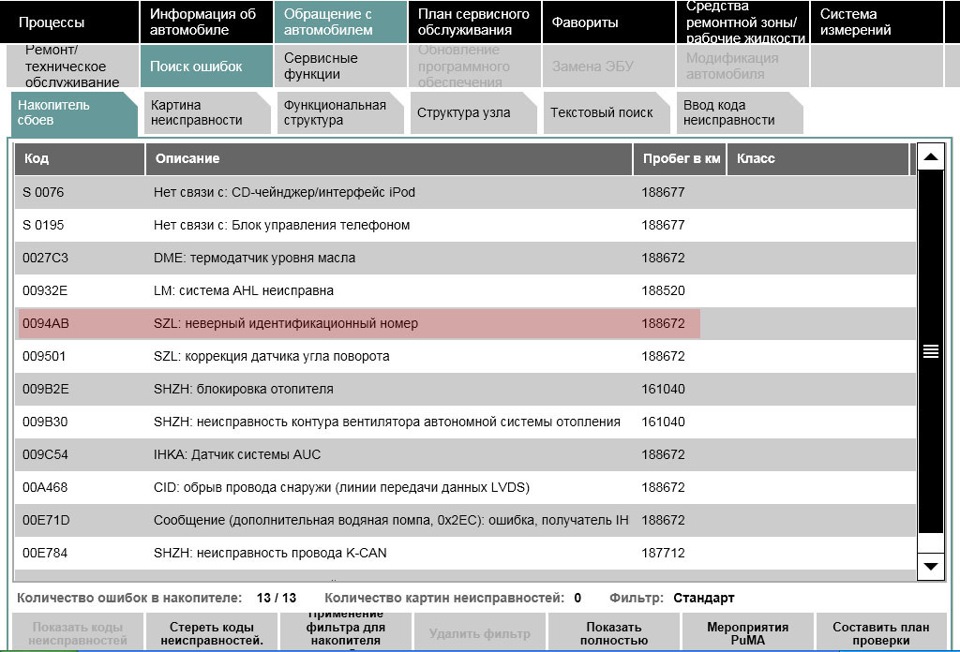This screenshot has width=960, height=652.
Task: Switch to Картина неисправности tab
Action: 207,113
